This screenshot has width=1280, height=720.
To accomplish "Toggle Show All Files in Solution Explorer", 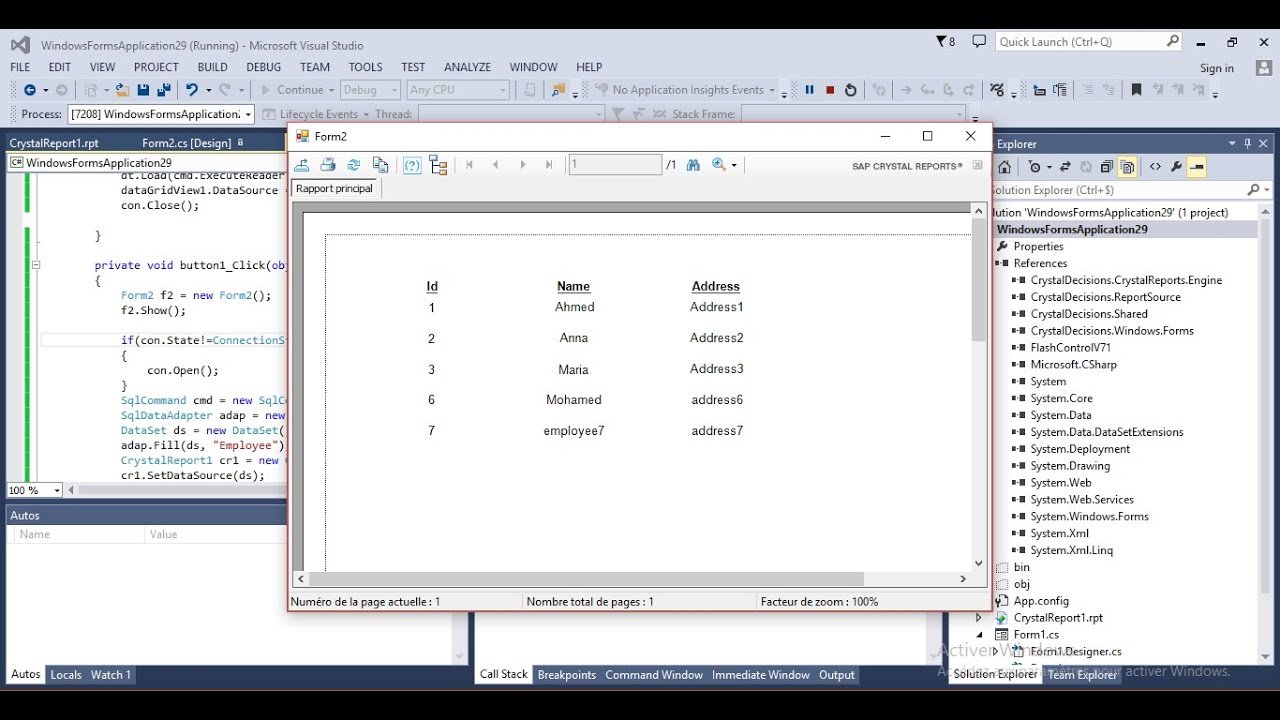I will pyautogui.click(x=1127, y=167).
